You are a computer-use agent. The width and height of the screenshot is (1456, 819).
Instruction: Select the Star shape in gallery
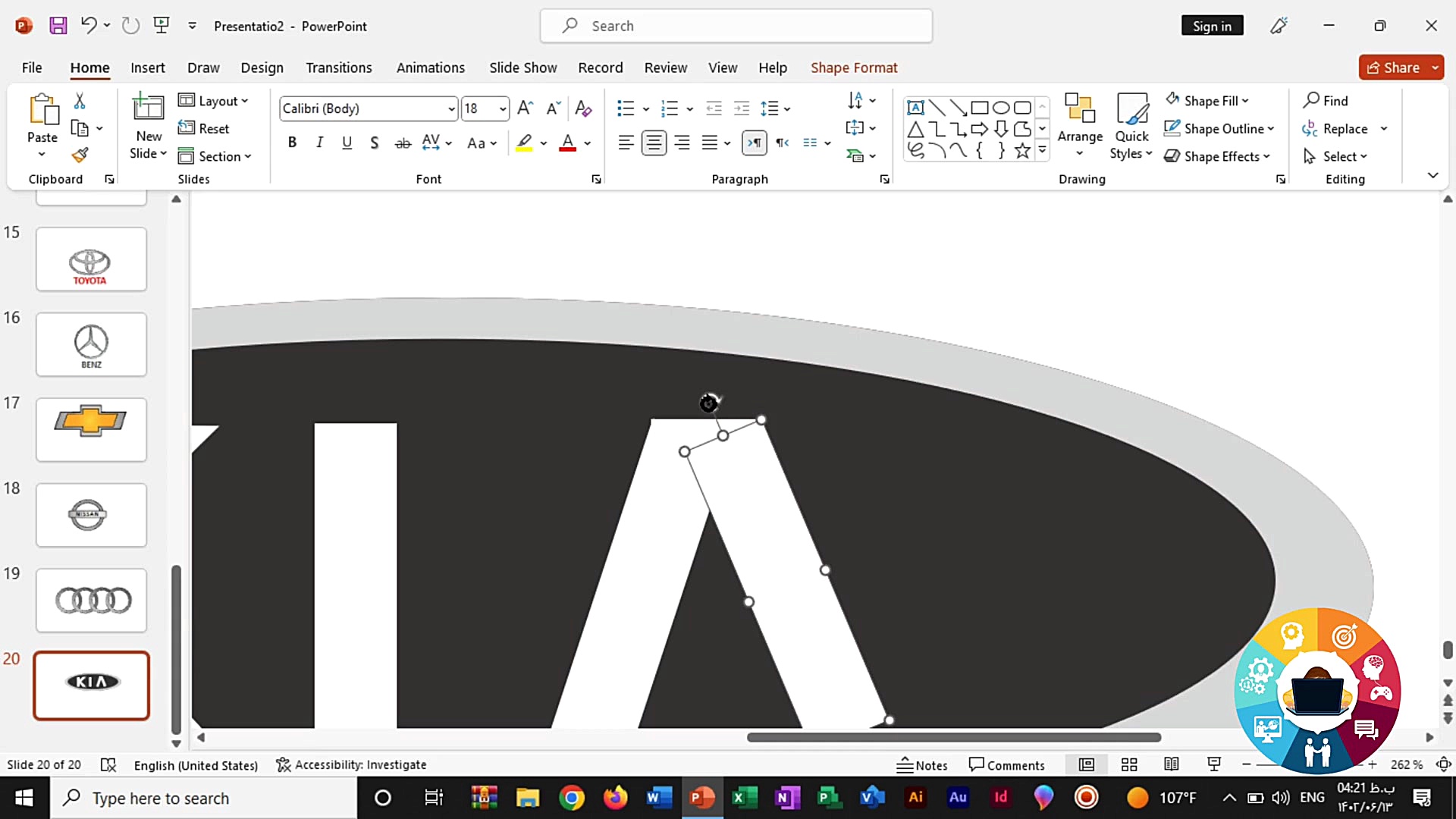tap(1022, 151)
